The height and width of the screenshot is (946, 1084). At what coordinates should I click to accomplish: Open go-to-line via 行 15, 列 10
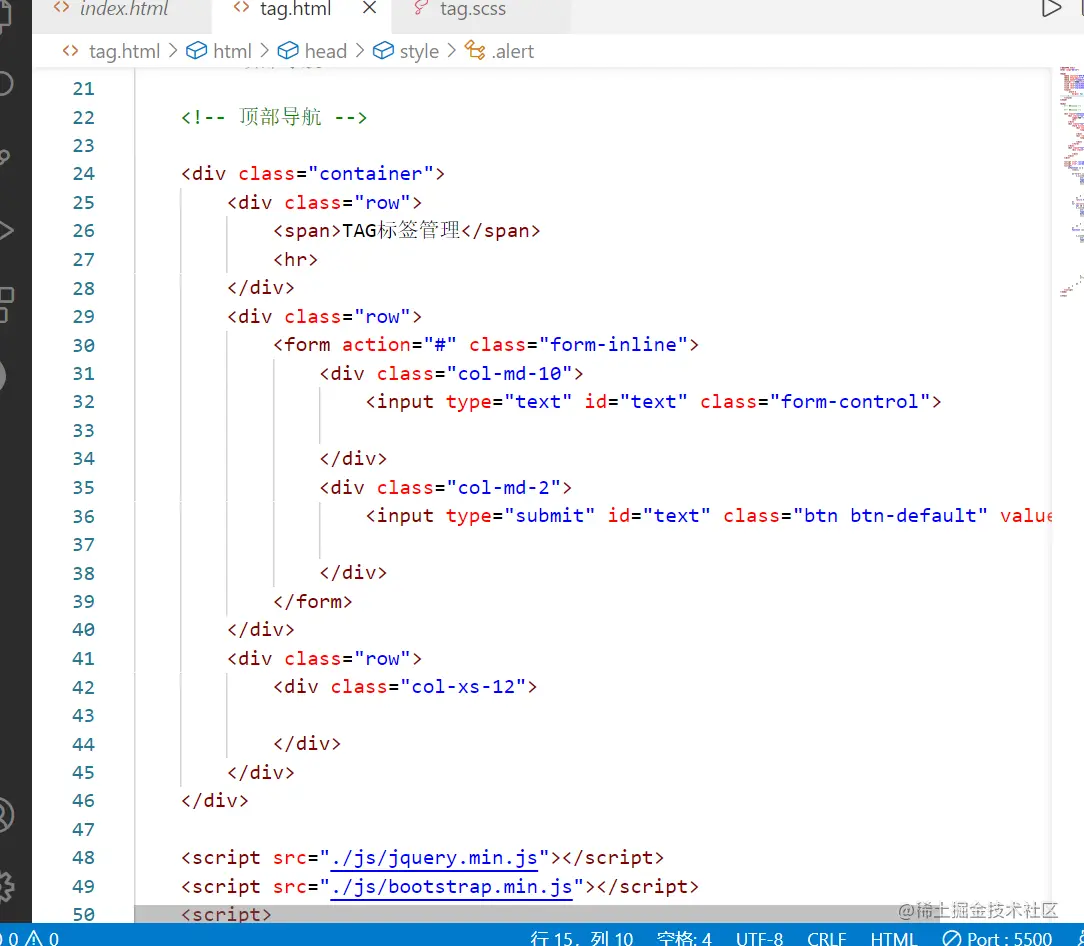(x=581, y=938)
